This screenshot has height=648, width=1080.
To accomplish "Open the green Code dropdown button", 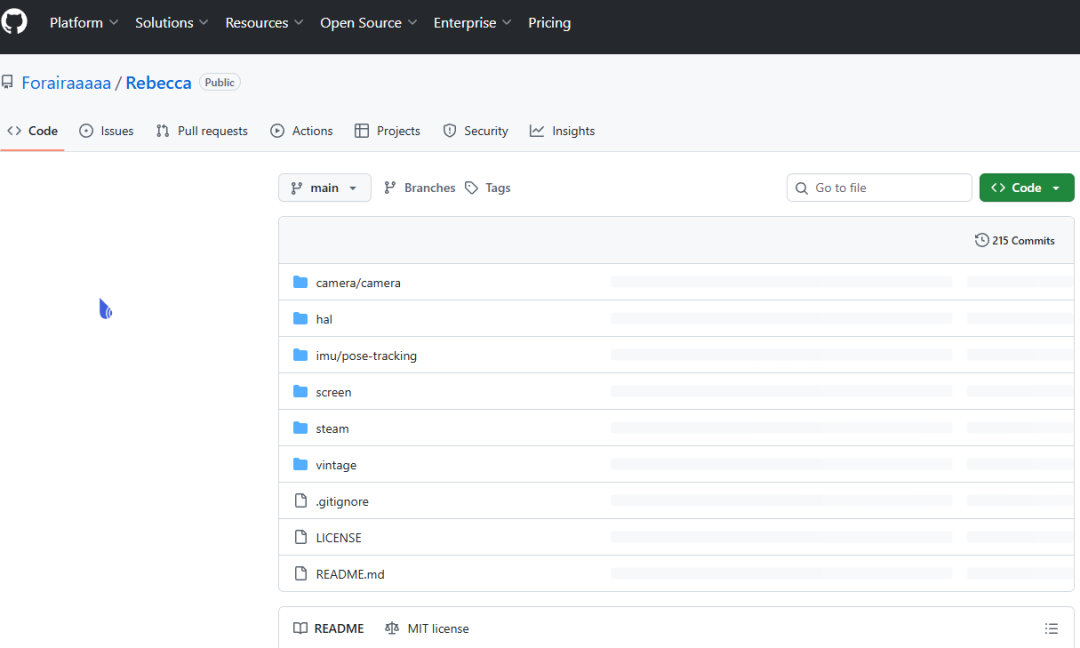I will [x=1026, y=188].
